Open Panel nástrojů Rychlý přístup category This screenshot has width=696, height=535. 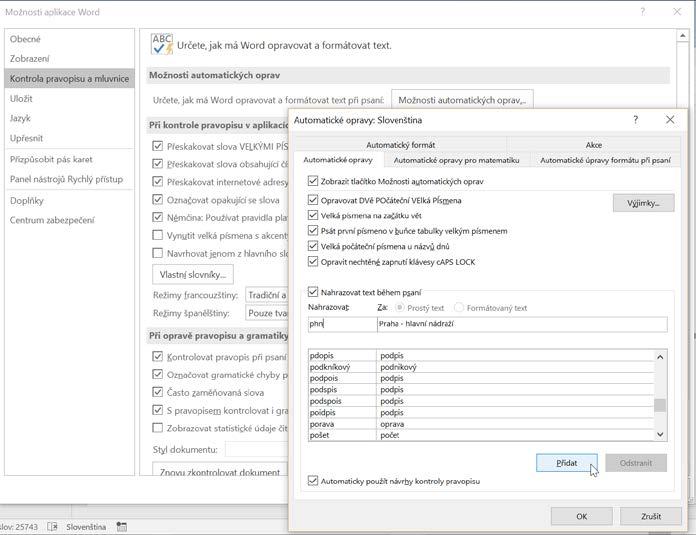[x=69, y=179]
